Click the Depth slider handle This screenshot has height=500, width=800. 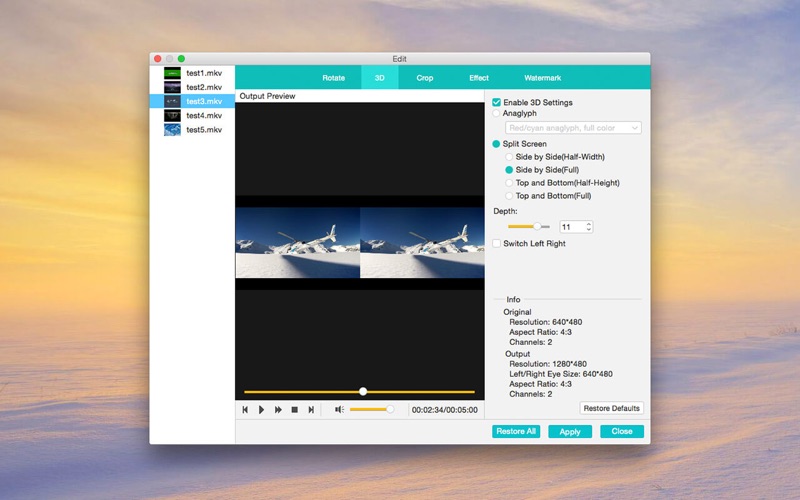(x=537, y=227)
